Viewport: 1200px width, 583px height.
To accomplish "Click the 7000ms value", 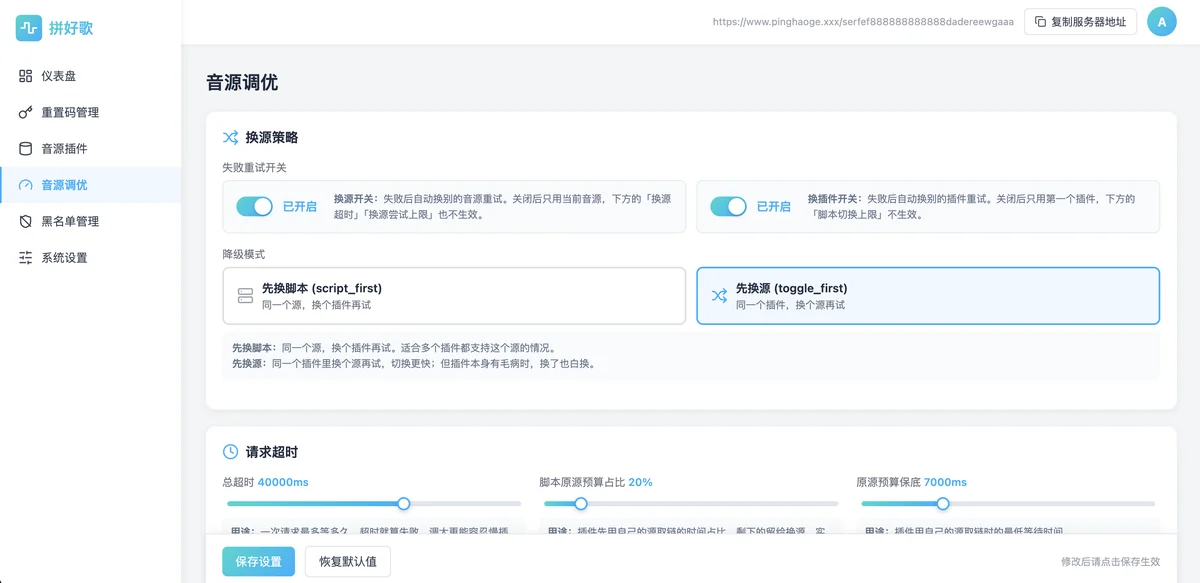I will [945, 482].
